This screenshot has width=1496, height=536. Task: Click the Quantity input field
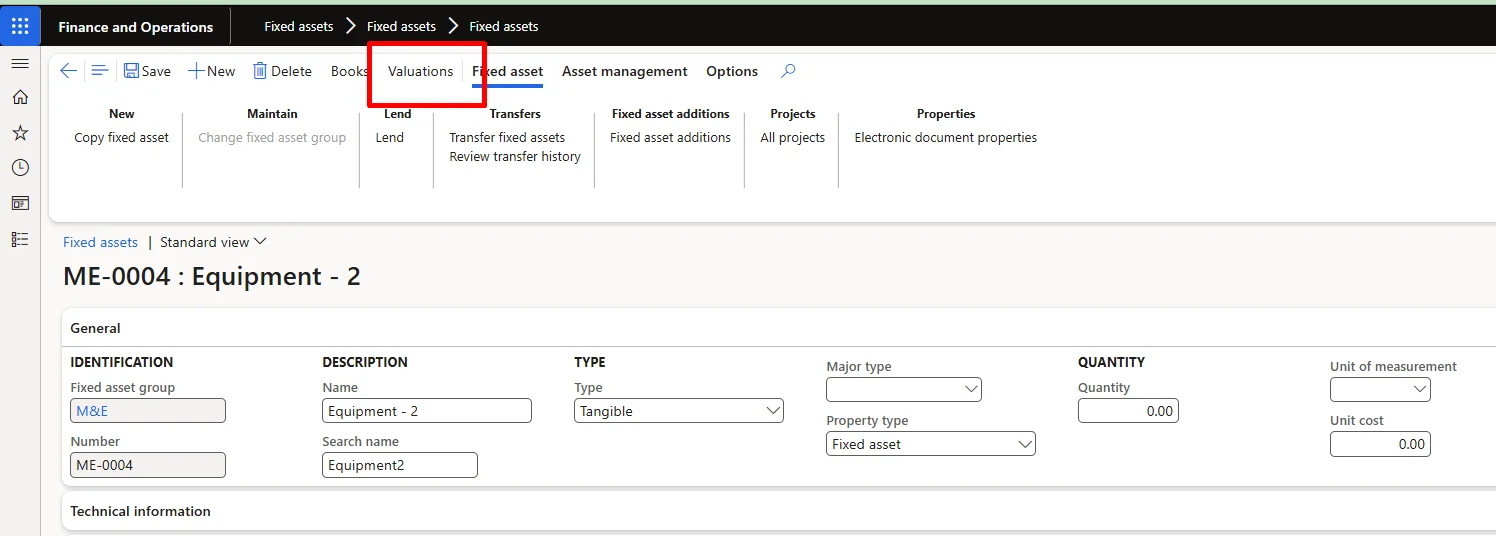click(1128, 411)
